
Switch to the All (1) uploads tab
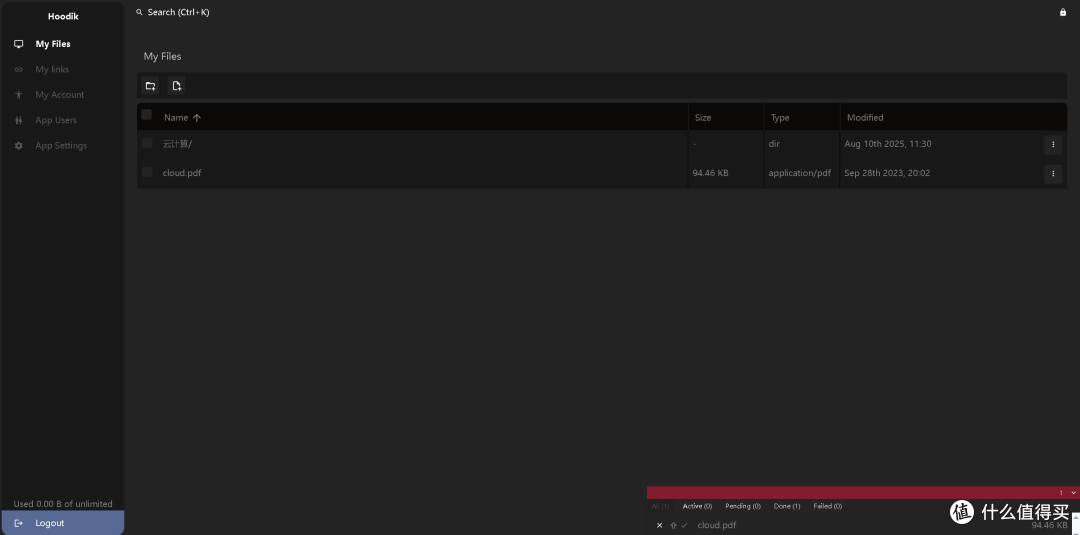click(660, 506)
